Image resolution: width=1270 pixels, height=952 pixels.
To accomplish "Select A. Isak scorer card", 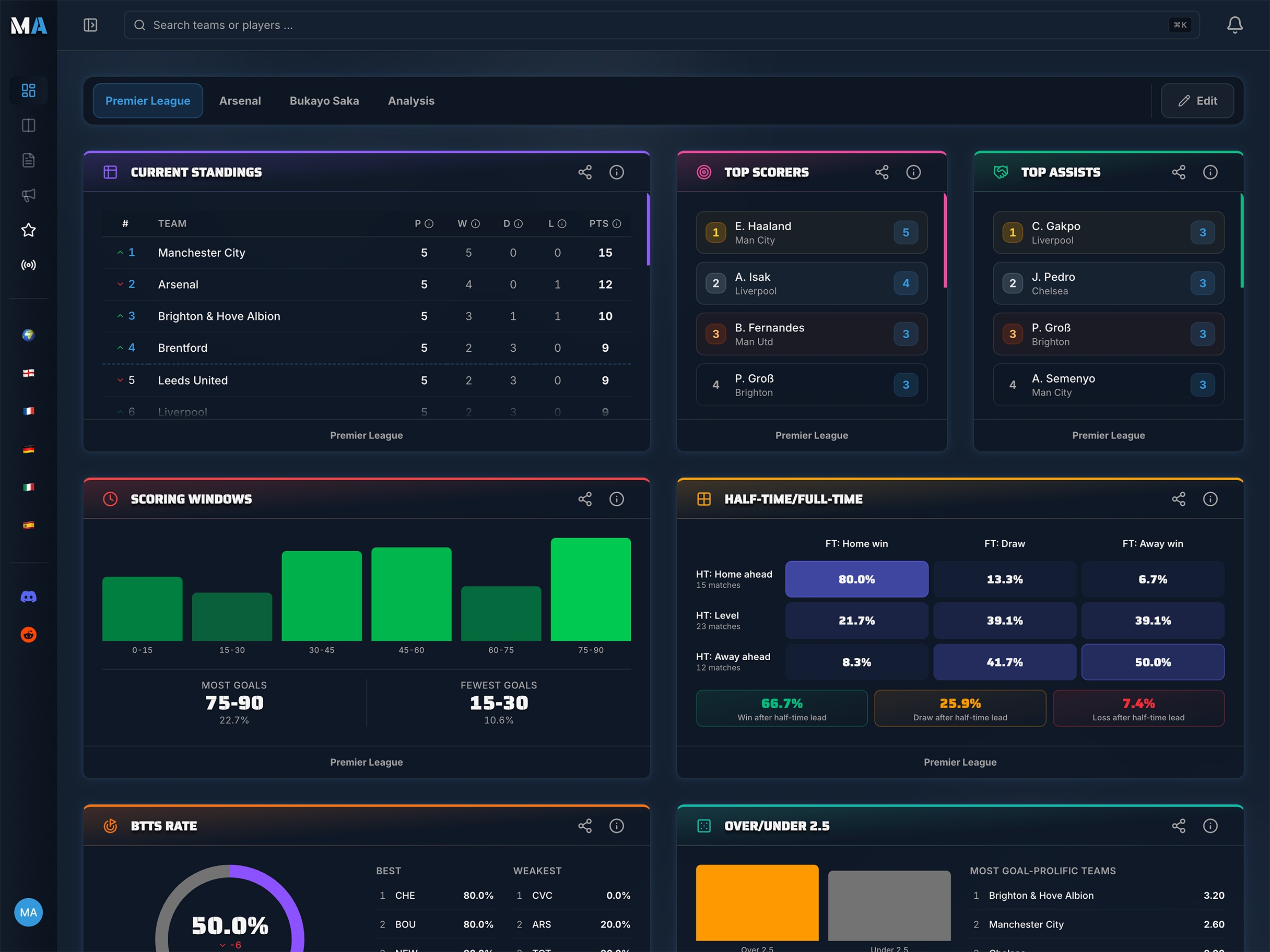I will coord(812,283).
